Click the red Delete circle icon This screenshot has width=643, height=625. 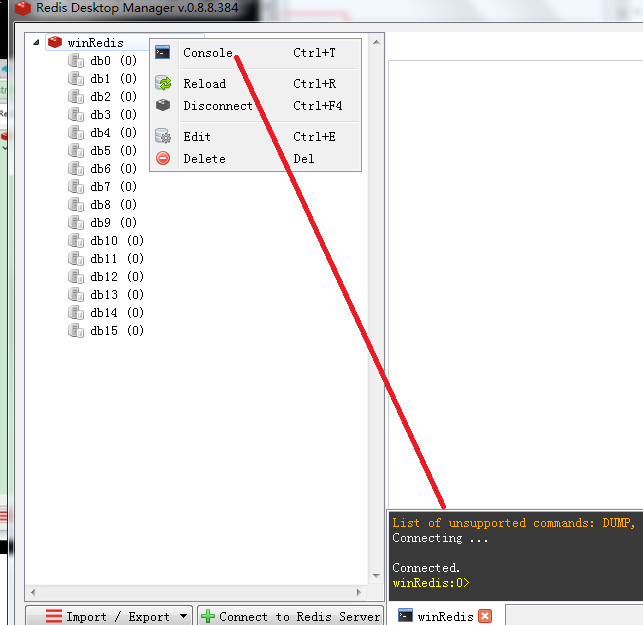tap(163, 158)
